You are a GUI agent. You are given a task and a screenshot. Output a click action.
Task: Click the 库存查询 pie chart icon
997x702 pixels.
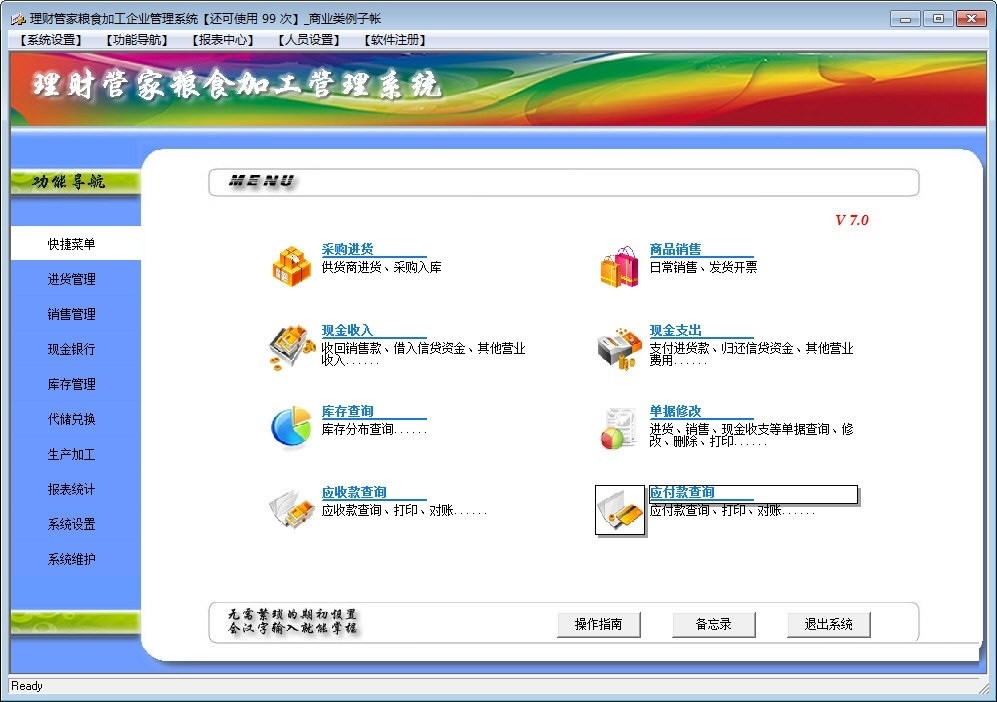click(291, 427)
